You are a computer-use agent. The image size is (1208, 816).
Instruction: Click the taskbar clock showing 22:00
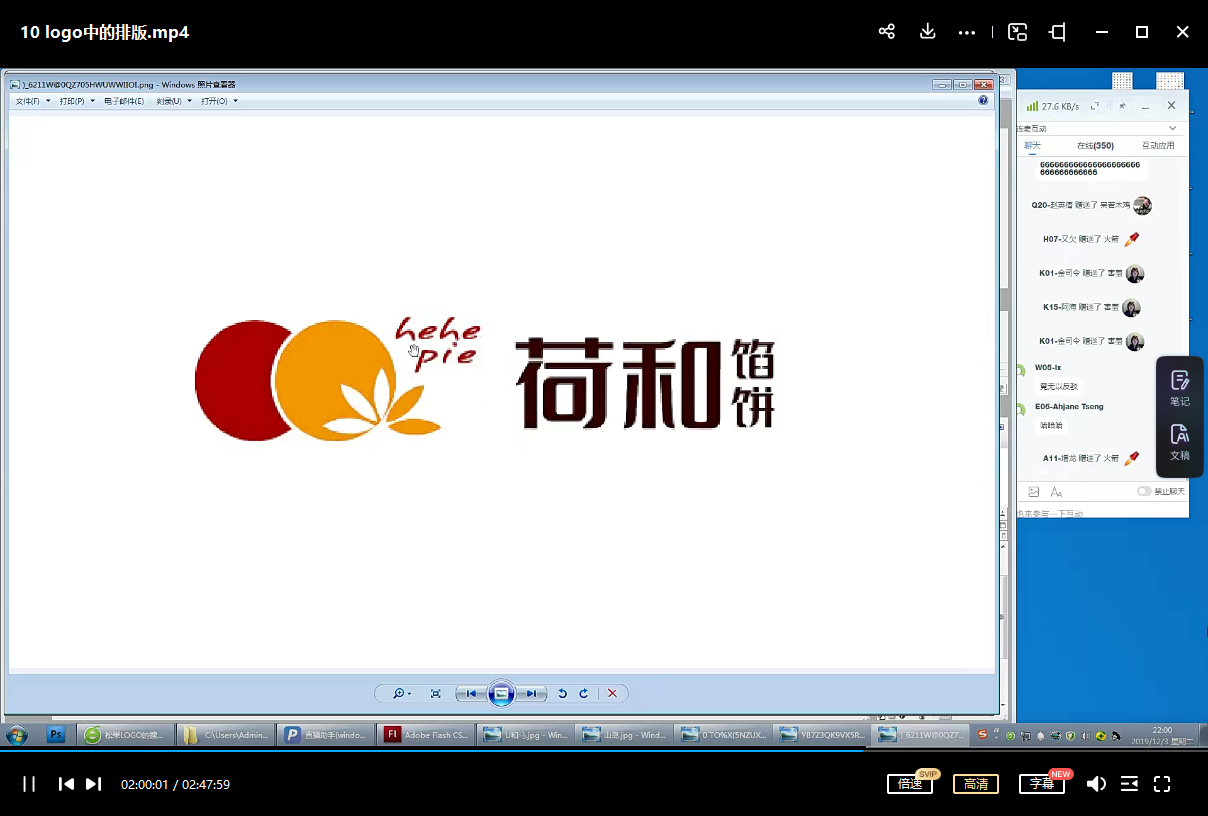tap(1162, 735)
